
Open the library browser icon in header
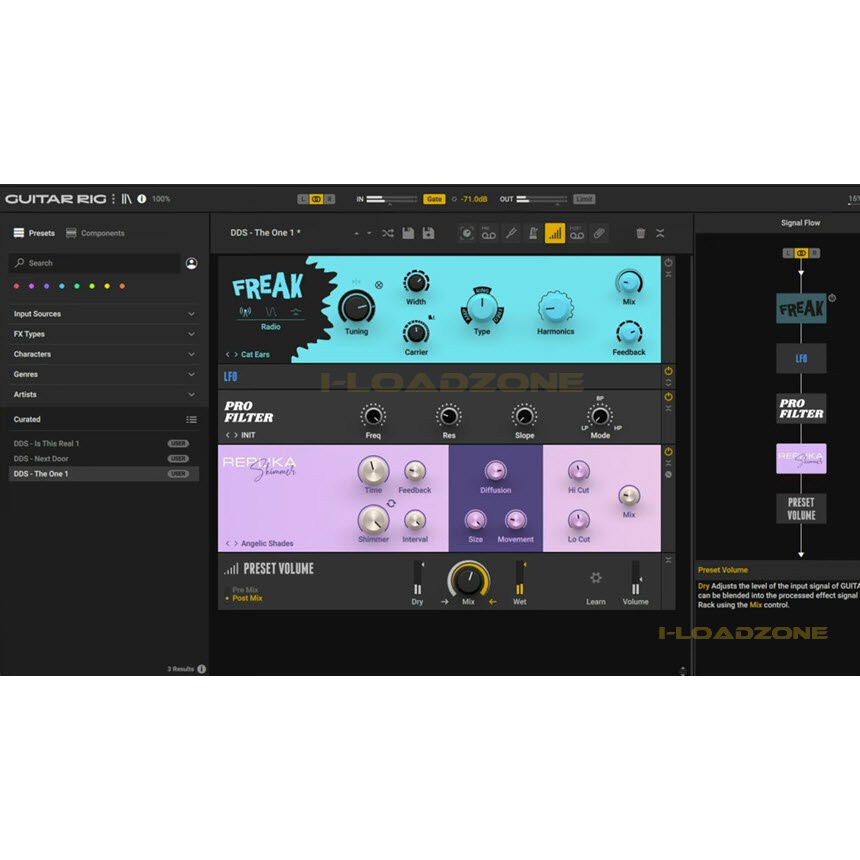(127, 199)
